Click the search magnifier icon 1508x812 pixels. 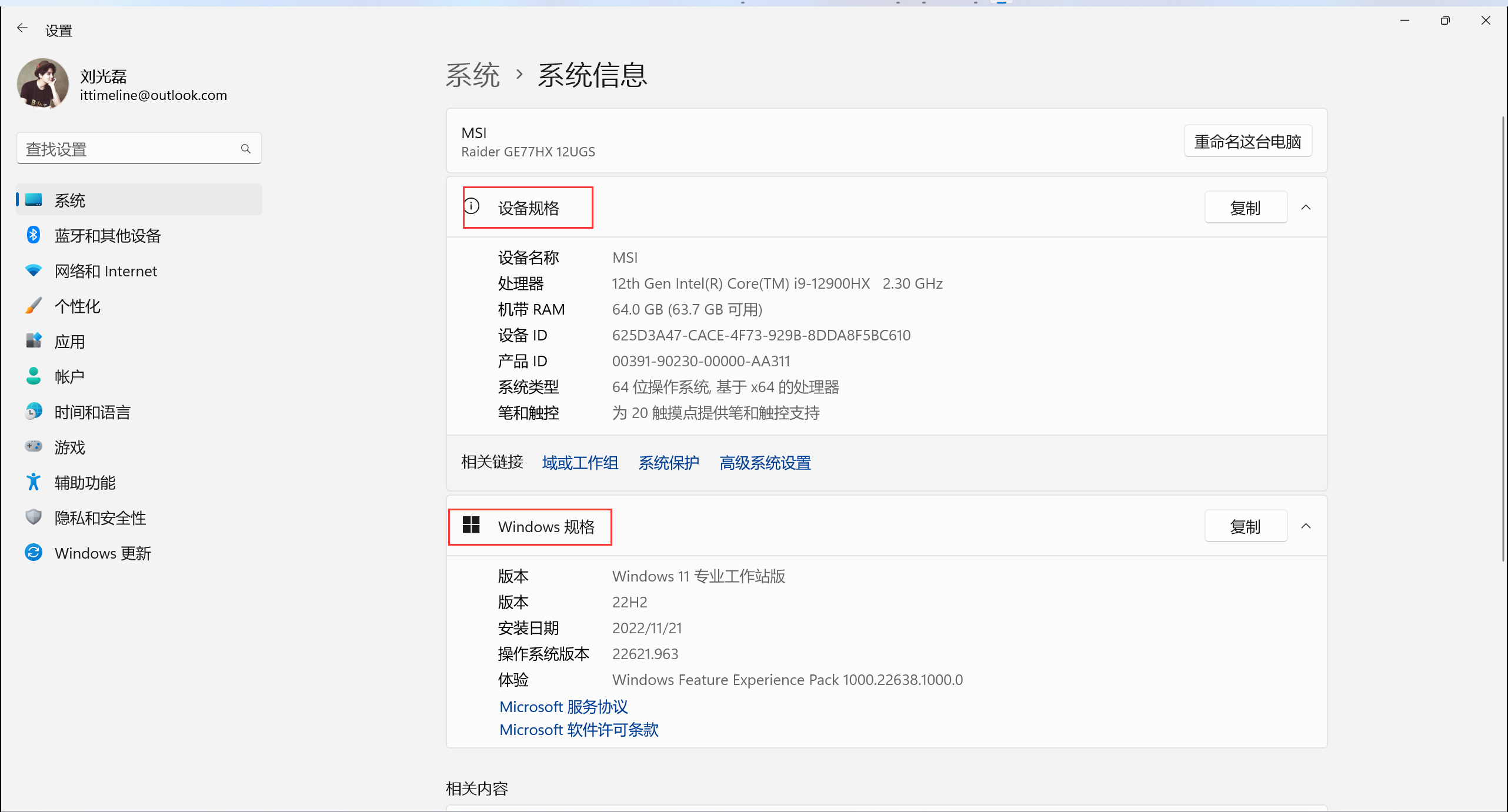pos(246,149)
